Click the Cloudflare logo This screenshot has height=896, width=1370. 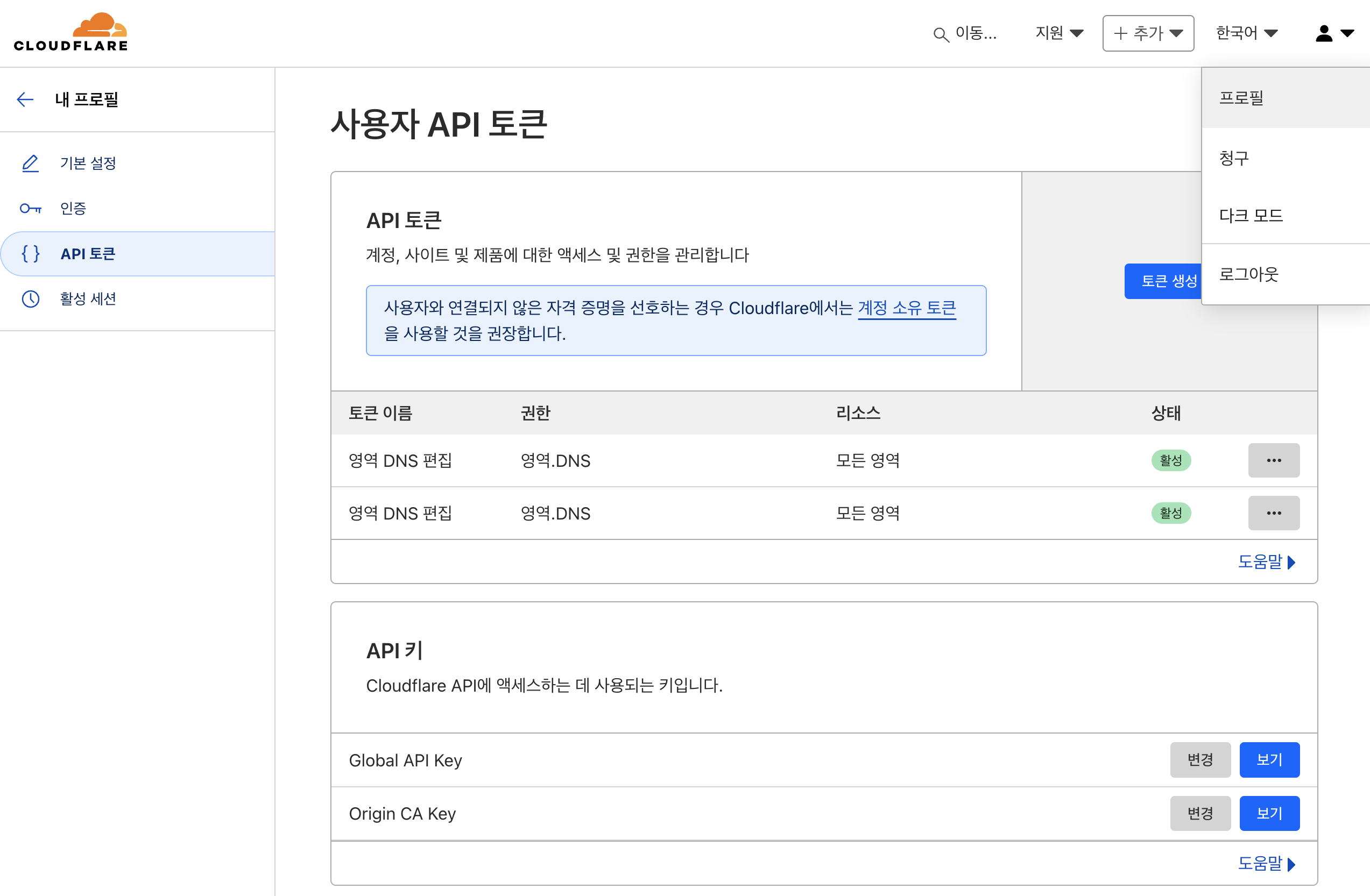(x=71, y=32)
